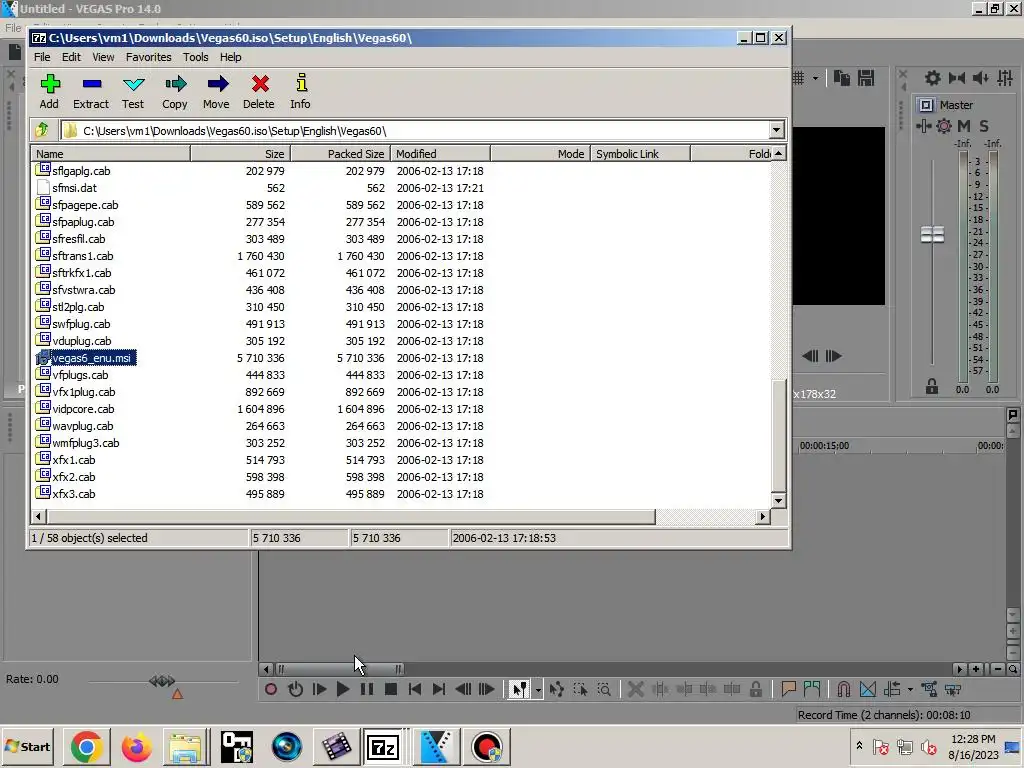
Task: Go up one folder level in 7-Zip
Action: pos(42,130)
